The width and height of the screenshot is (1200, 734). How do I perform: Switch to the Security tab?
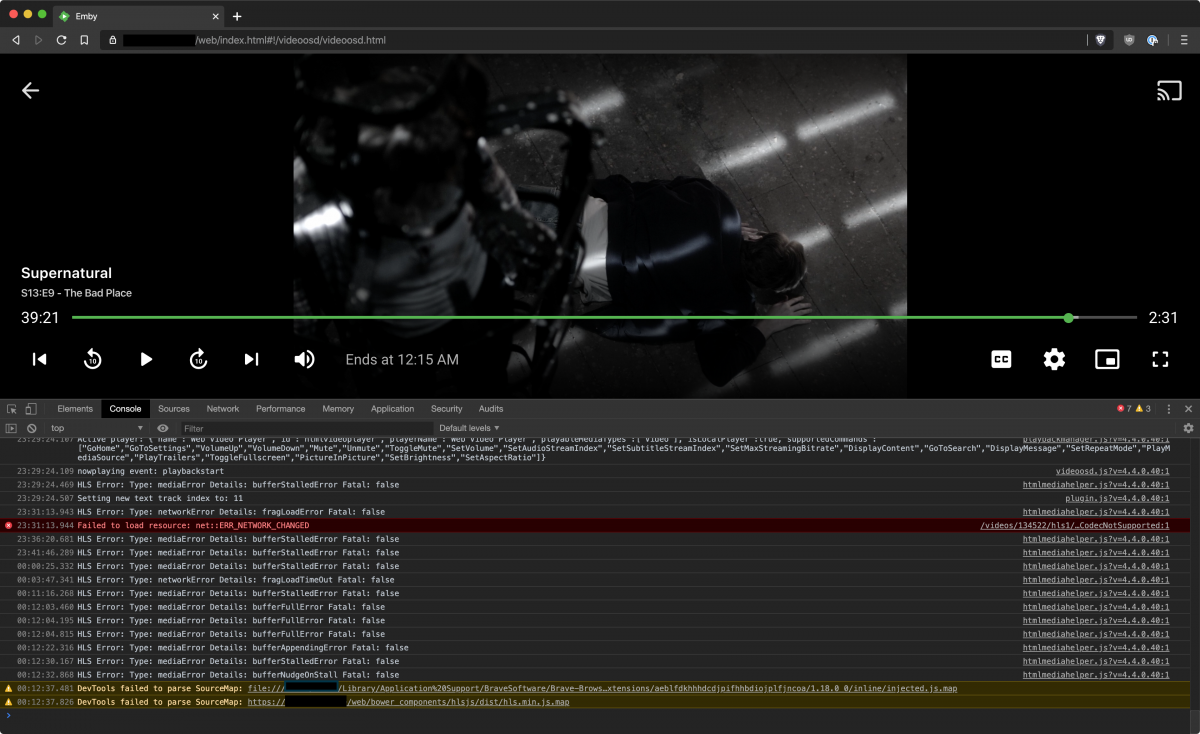click(447, 409)
